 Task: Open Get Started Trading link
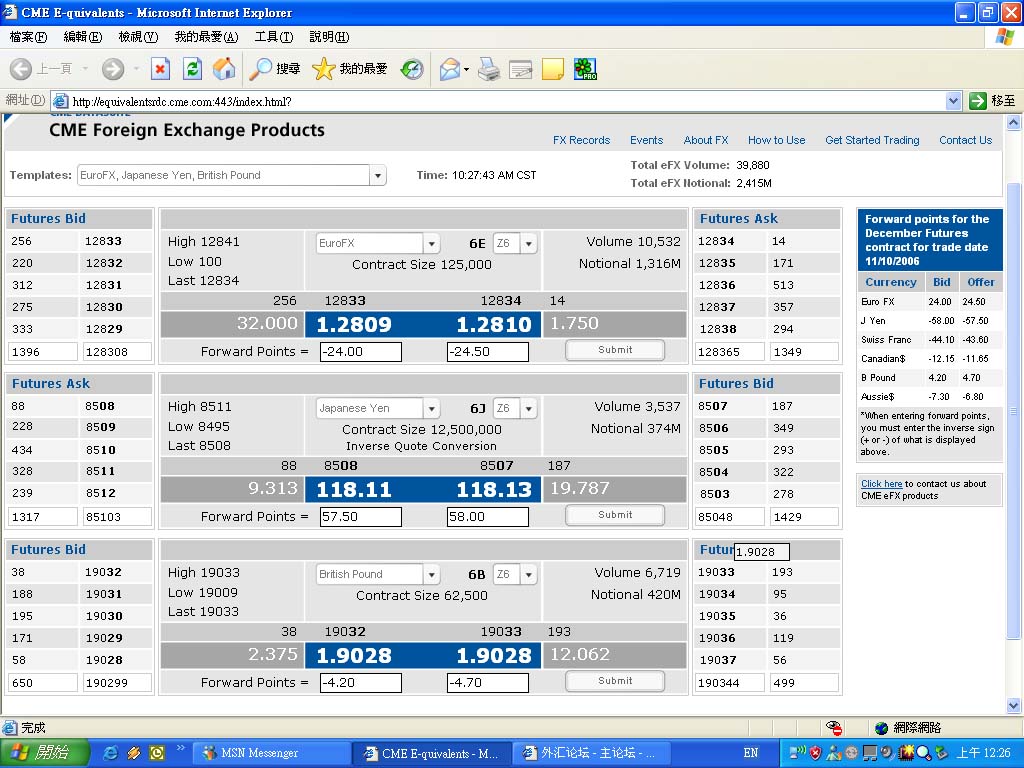[x=872, y=140]
